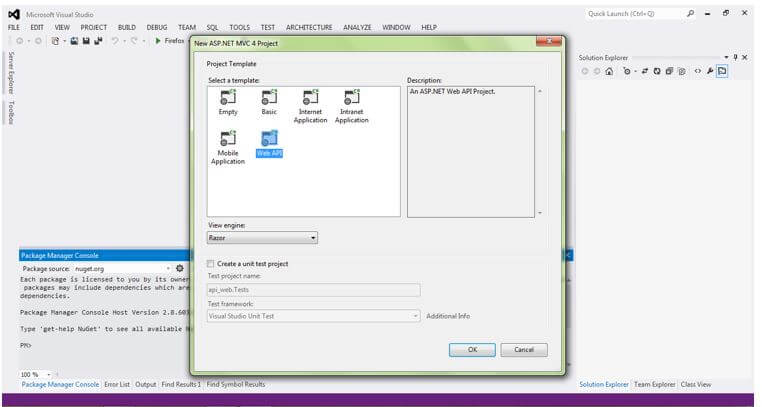Expand Undo history dropdown arrow

point(124,41)
